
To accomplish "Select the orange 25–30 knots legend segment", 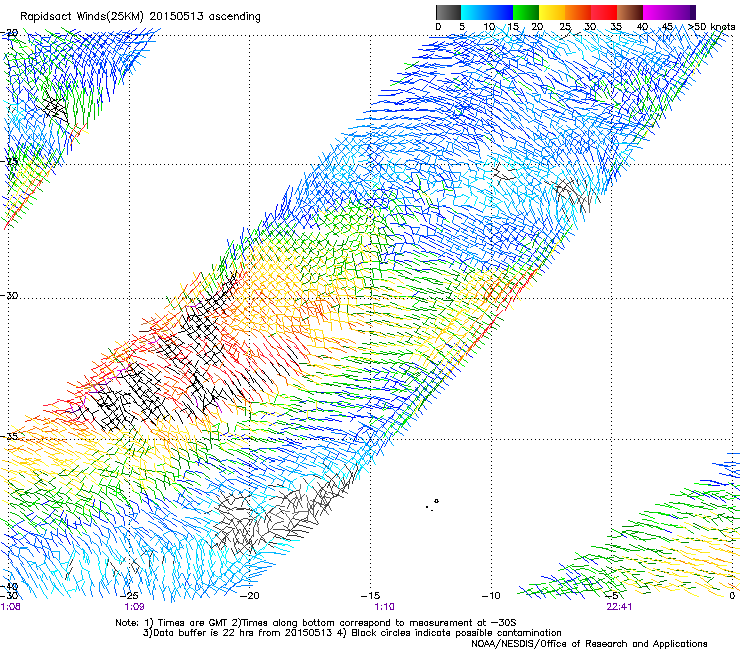I will pyautogui.click(x=578, y=12).
